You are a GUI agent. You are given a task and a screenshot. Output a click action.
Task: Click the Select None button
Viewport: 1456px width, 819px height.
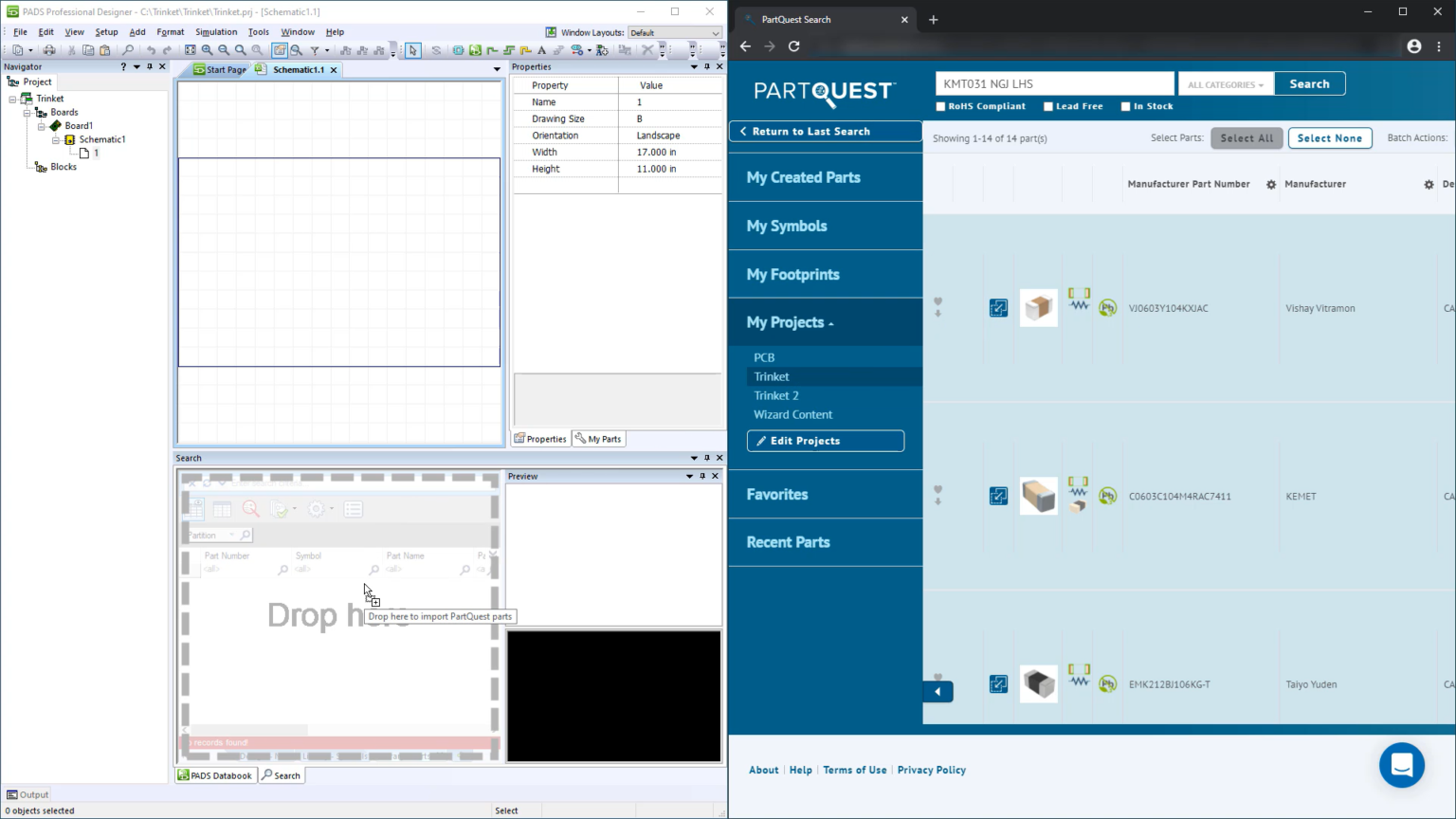[x=1329, y=137]
